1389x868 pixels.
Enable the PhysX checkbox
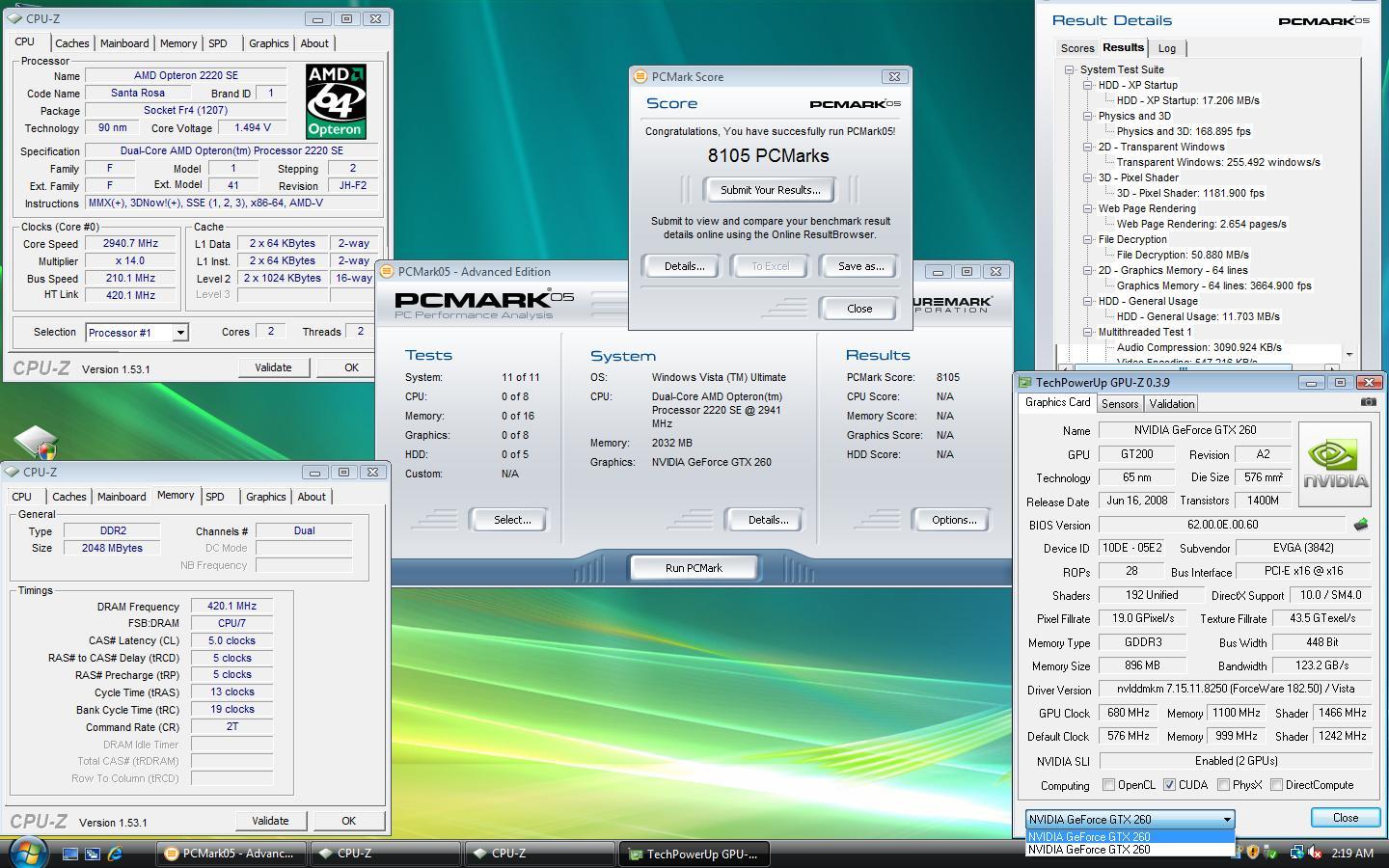[1223, 785]
